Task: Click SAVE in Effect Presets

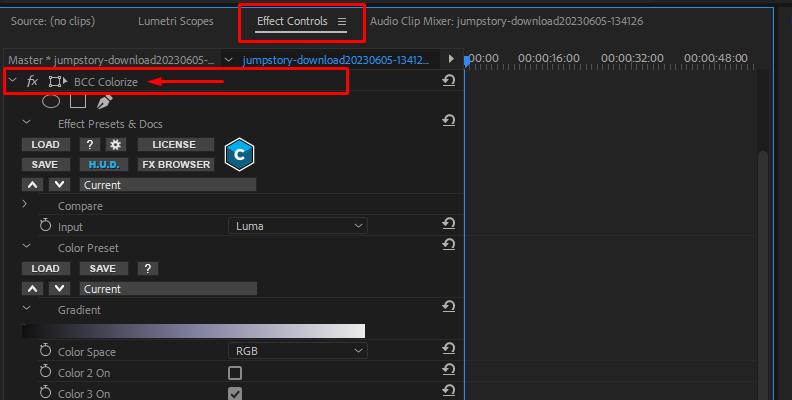Action: pyautogui.click(x=45, y=165)
